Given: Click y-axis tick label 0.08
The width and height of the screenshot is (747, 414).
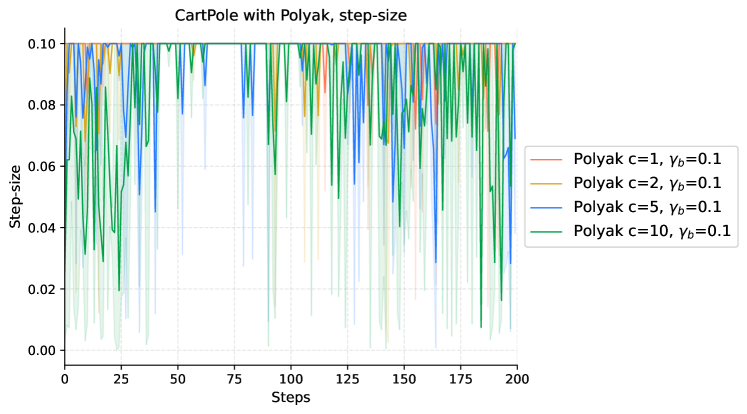Looking at the screenshot, I should 42,105.
